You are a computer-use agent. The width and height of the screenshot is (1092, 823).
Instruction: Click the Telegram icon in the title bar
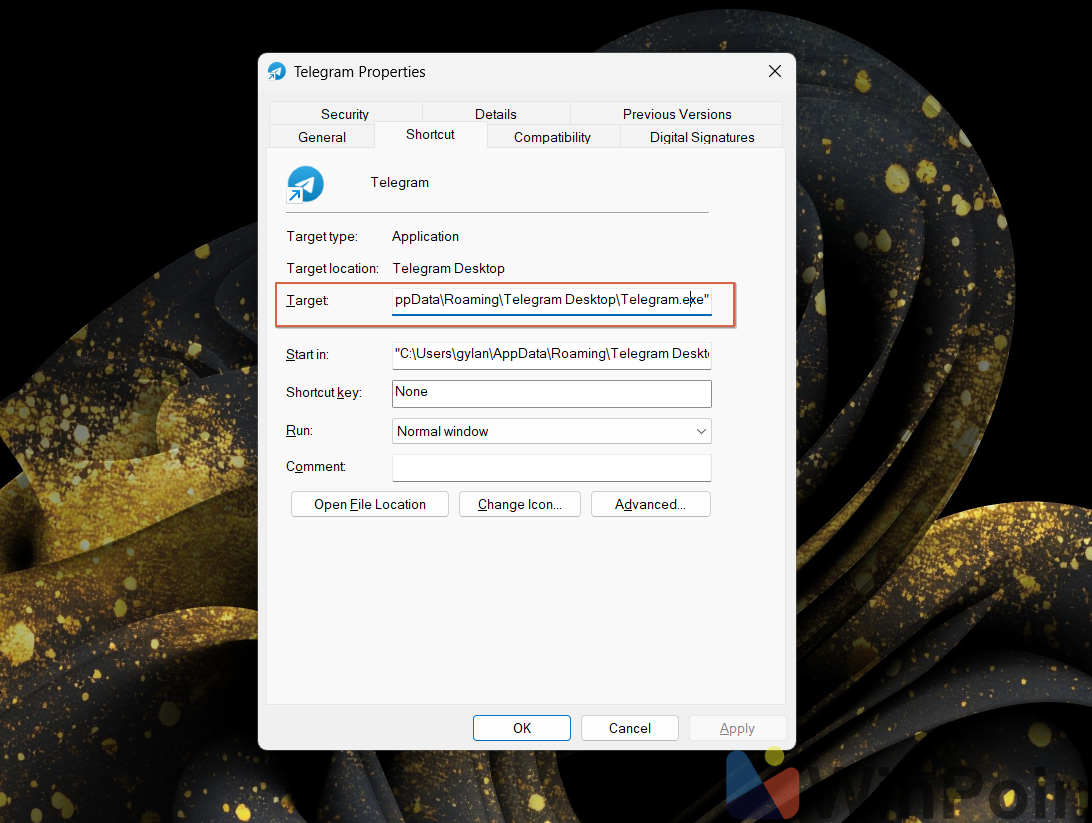277,71
